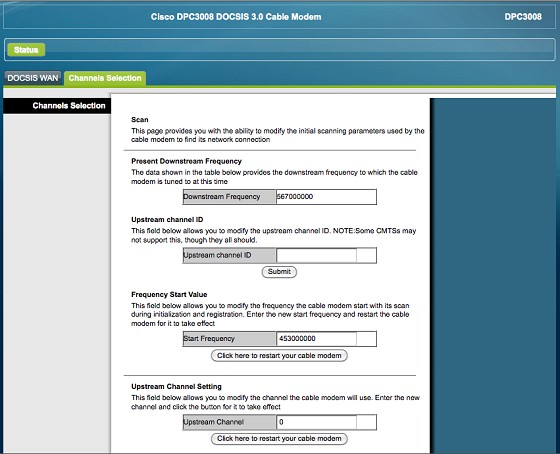Click the Present Downstream Frequency heading

pos(186,161)
